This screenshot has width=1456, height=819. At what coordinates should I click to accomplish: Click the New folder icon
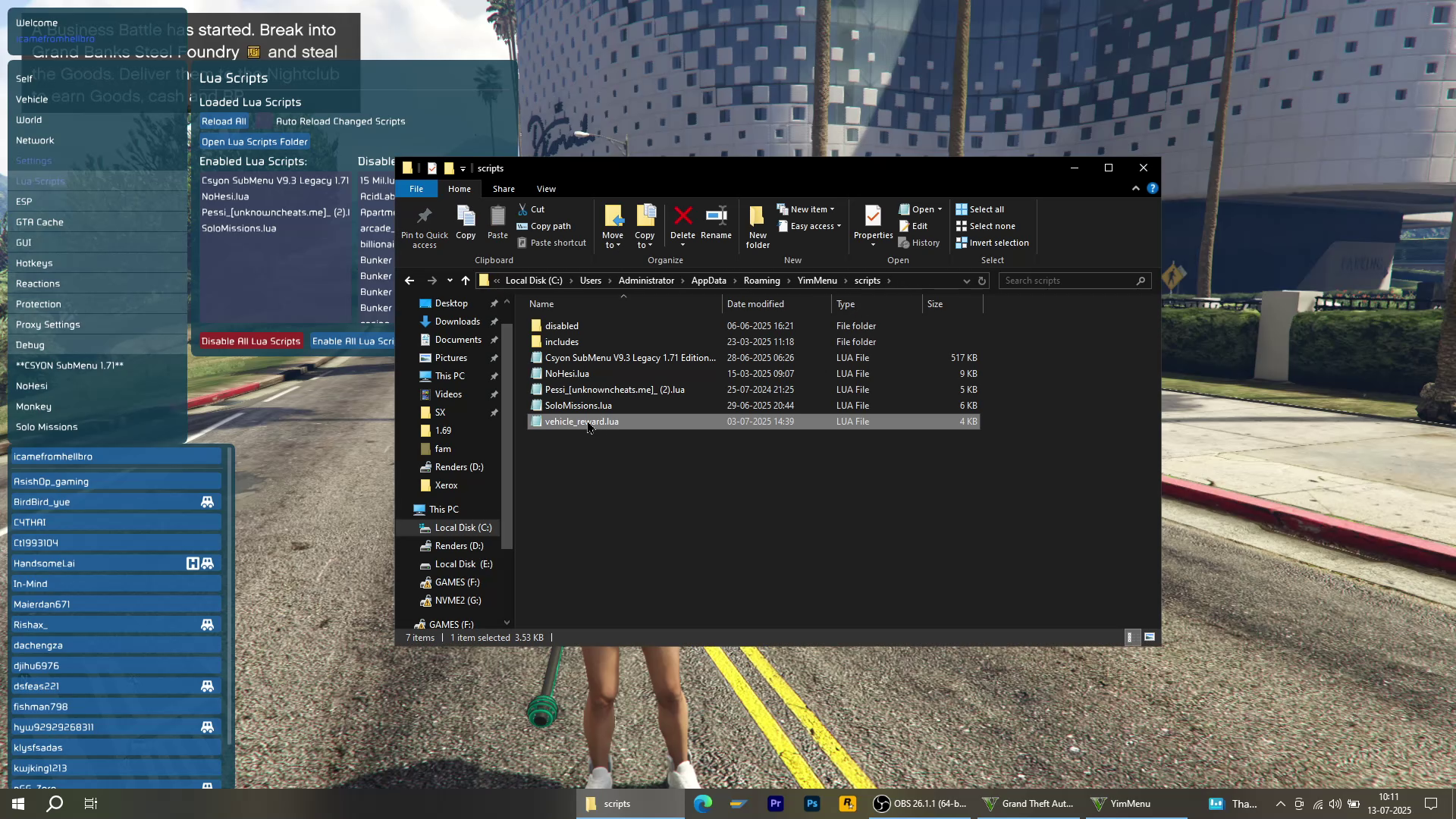757,216
